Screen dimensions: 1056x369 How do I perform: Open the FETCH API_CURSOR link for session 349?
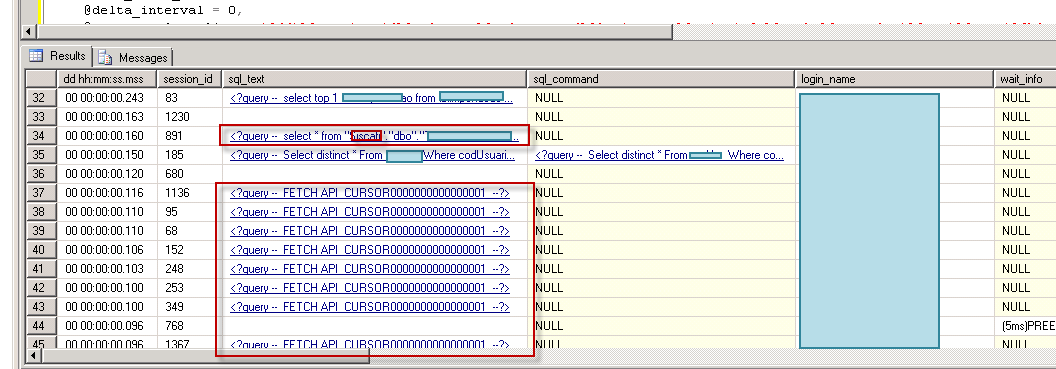370,307
